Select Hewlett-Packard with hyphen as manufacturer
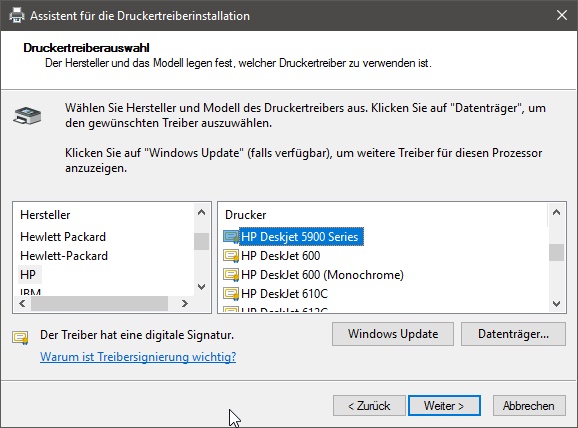Screen dimensions: 578x428 pos(64,256)
